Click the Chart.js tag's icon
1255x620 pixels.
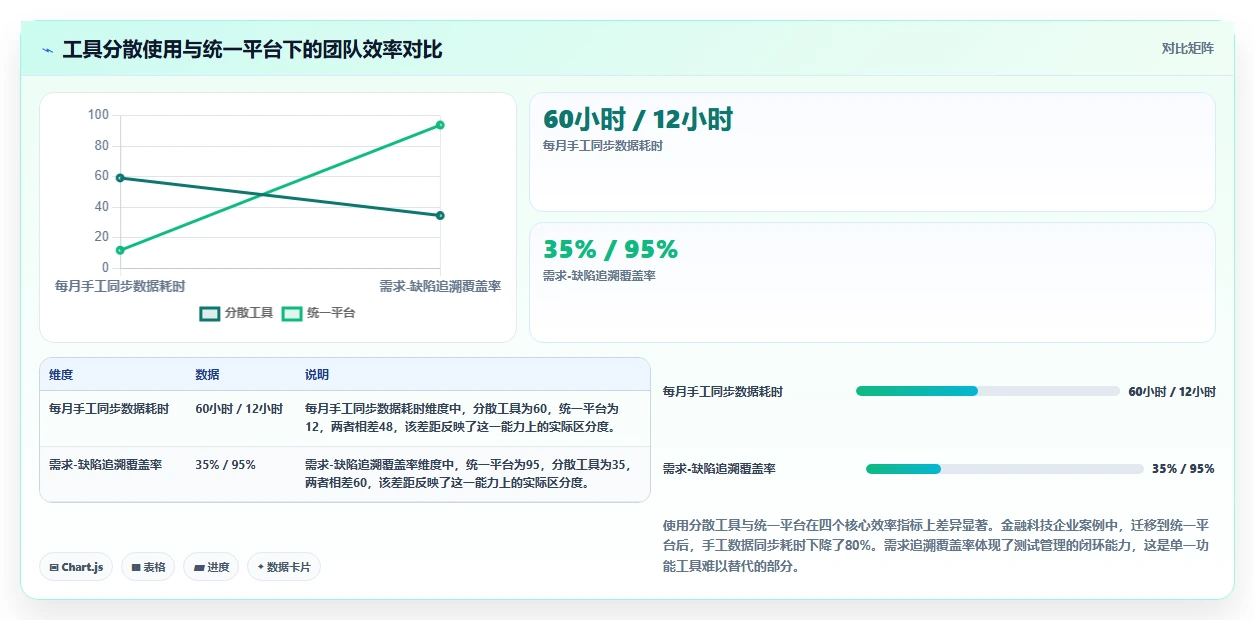pos(54,567)
